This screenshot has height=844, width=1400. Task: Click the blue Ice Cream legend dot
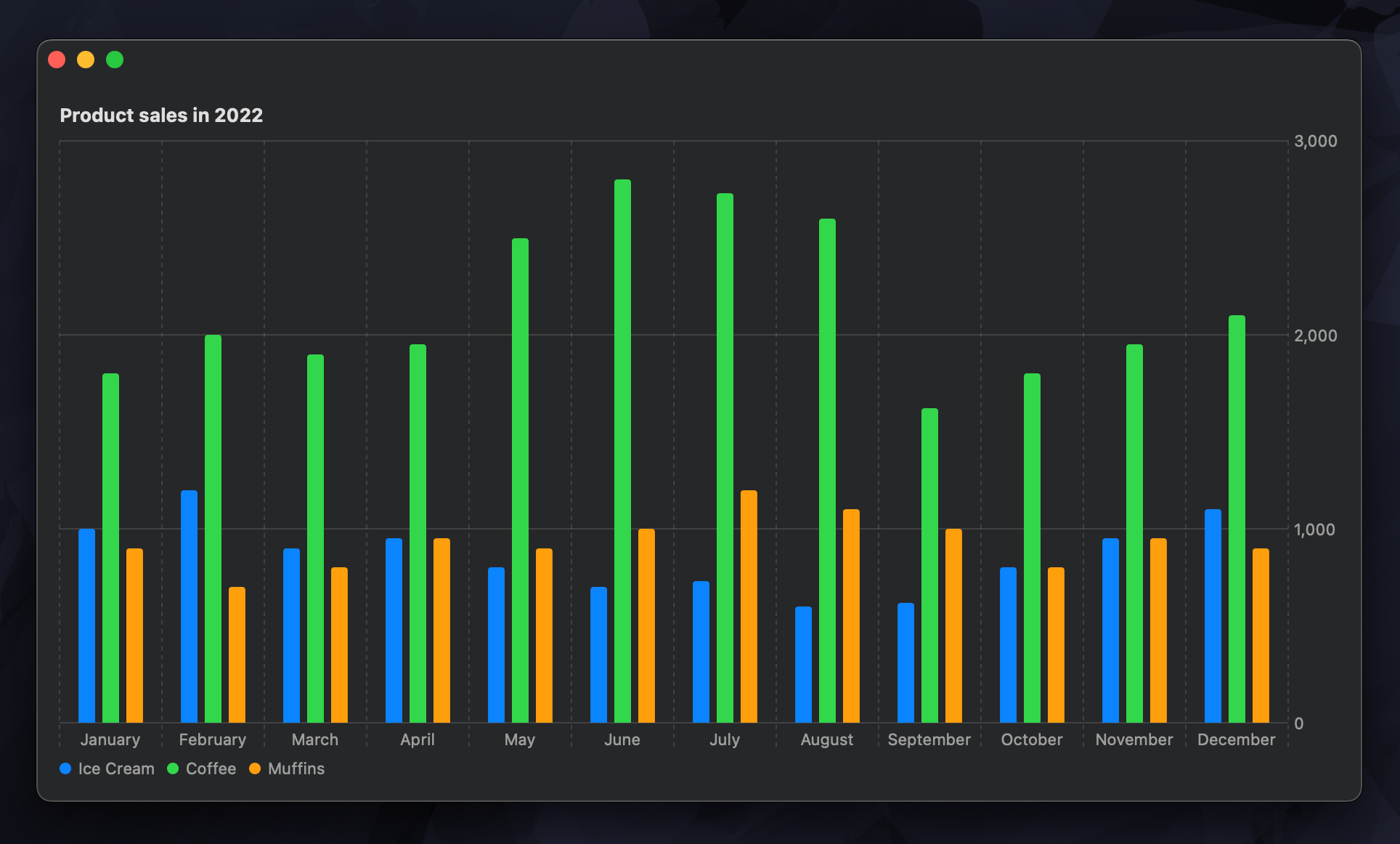point(65,768)
